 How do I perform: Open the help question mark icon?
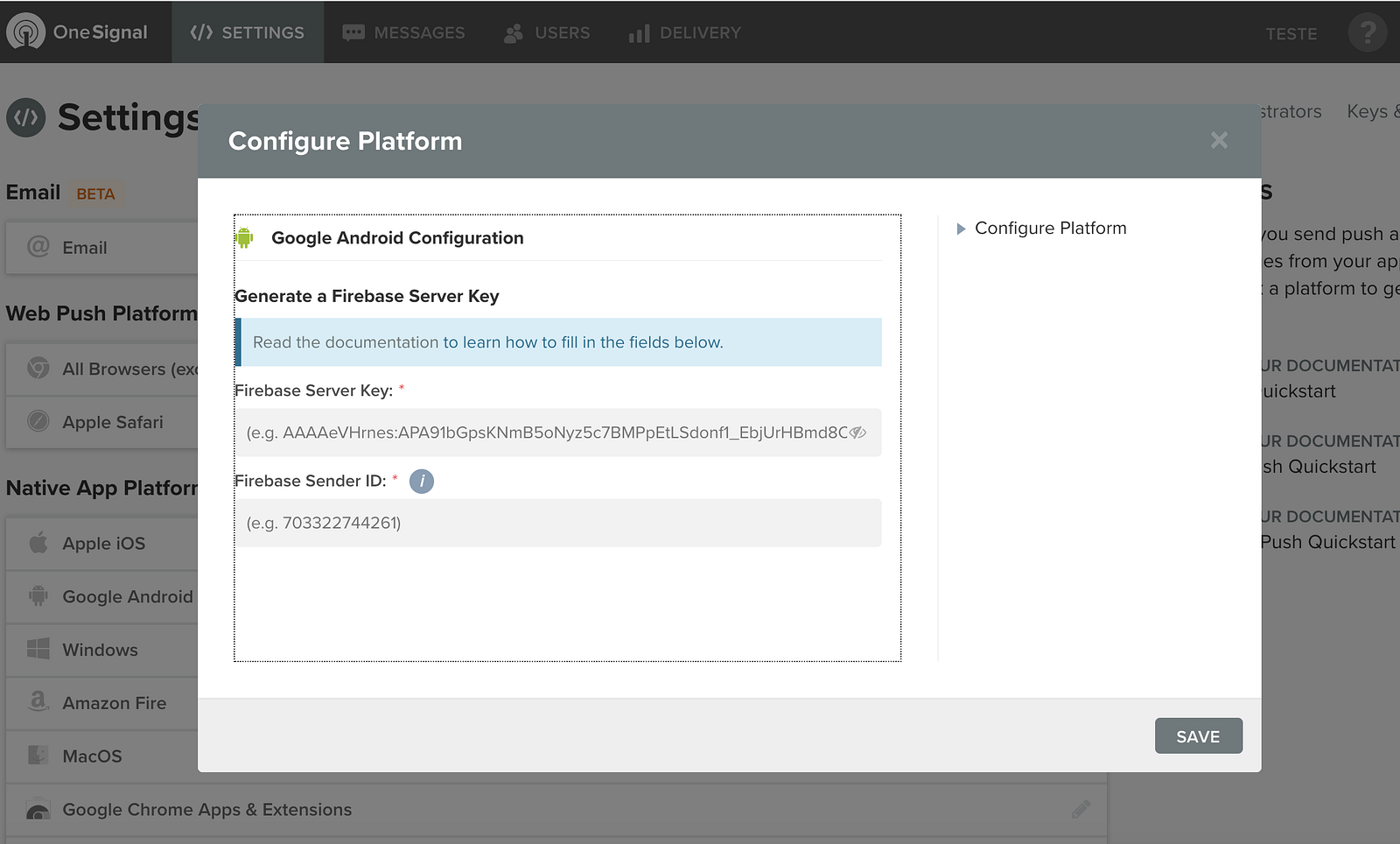tap(1368, 32)
